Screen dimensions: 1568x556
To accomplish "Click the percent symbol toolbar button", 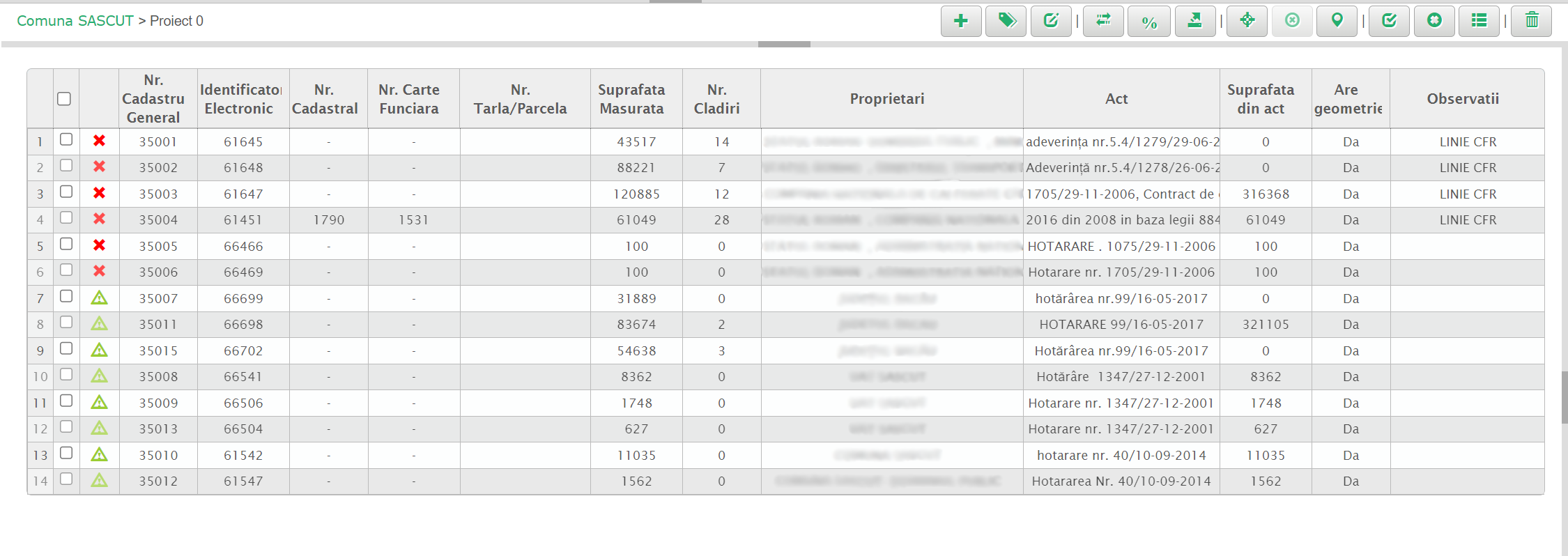I will point(1149,21).
